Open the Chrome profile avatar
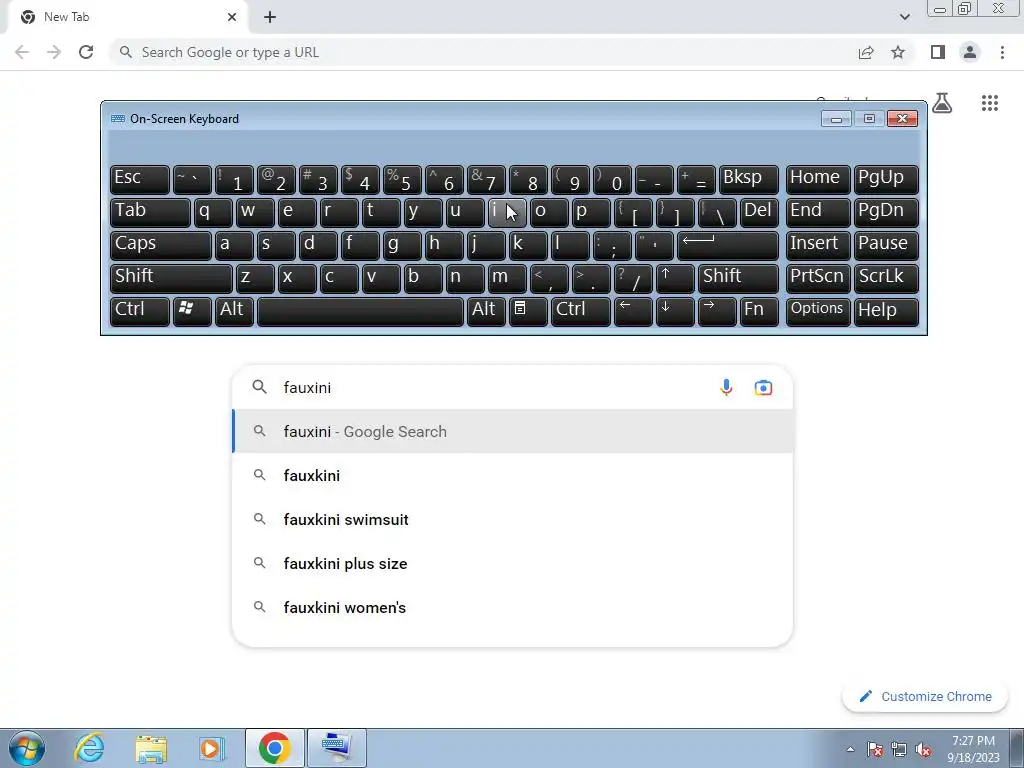Image resolution: width=1024 pixels, height=768 pixels. coord(970,52)
